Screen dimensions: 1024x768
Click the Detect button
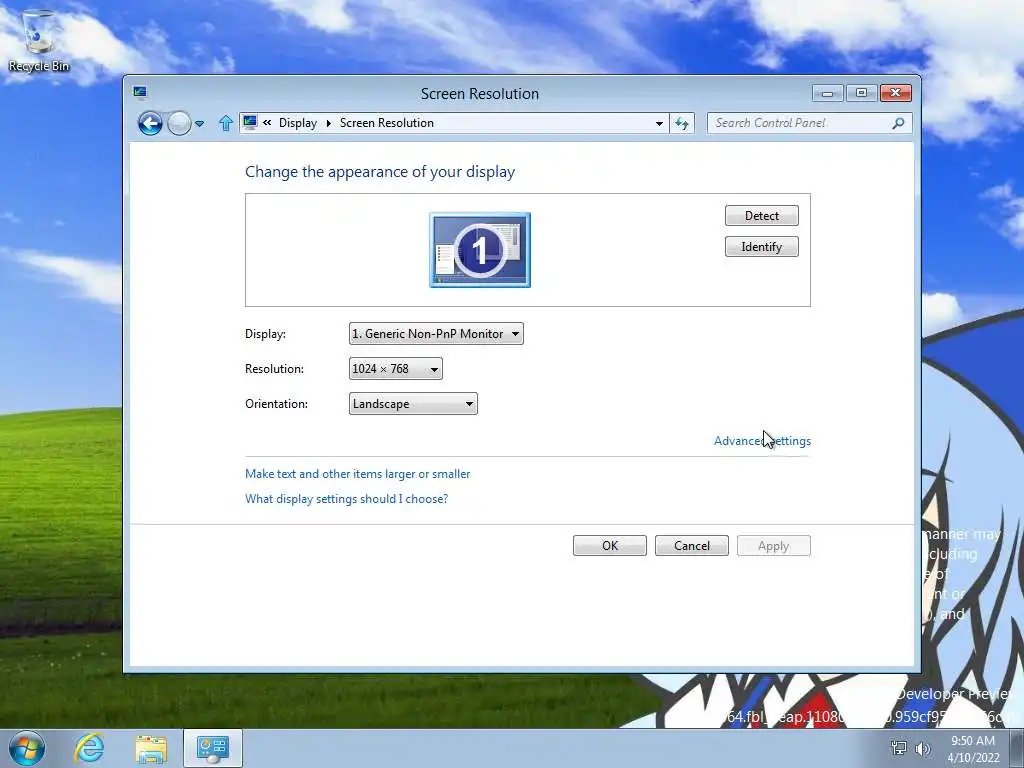click(761, 216)
